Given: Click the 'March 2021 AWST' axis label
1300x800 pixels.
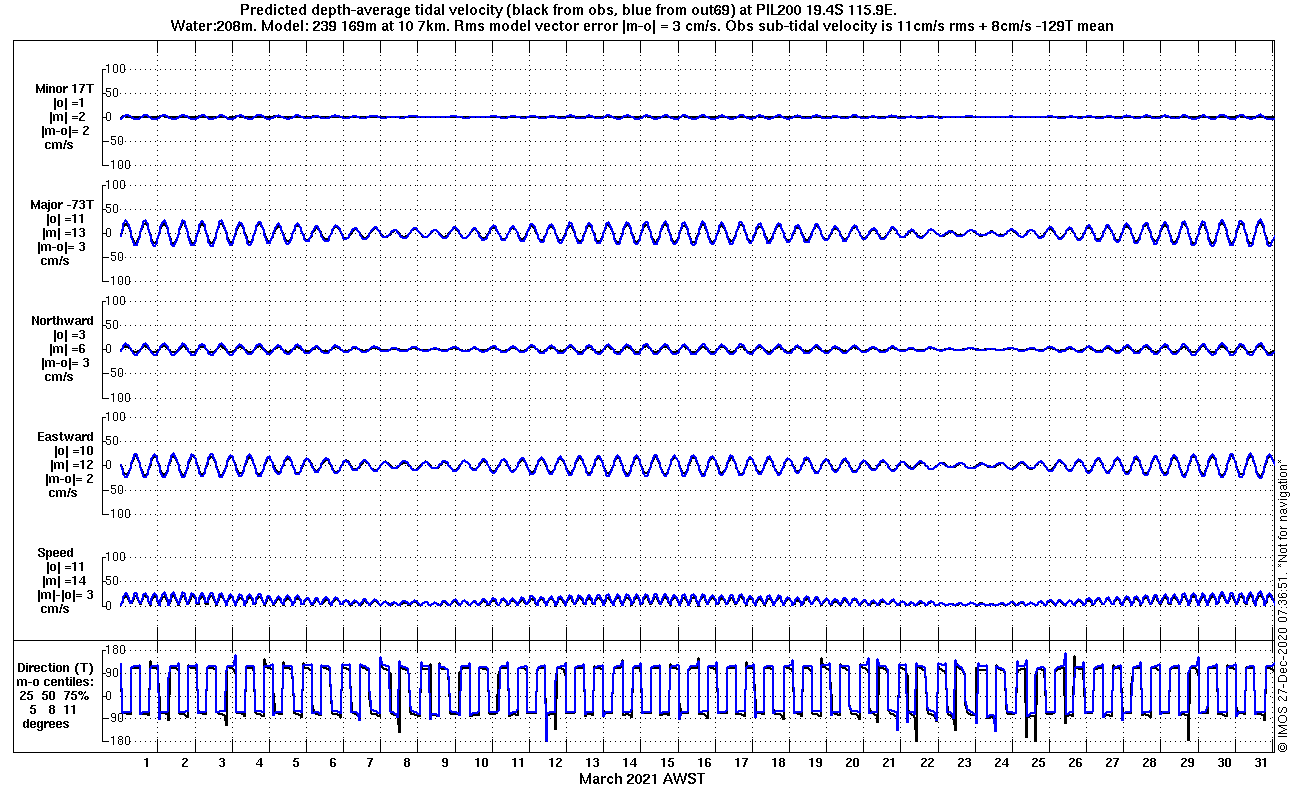Looking at the screenshot, I should tap(641, 779).
